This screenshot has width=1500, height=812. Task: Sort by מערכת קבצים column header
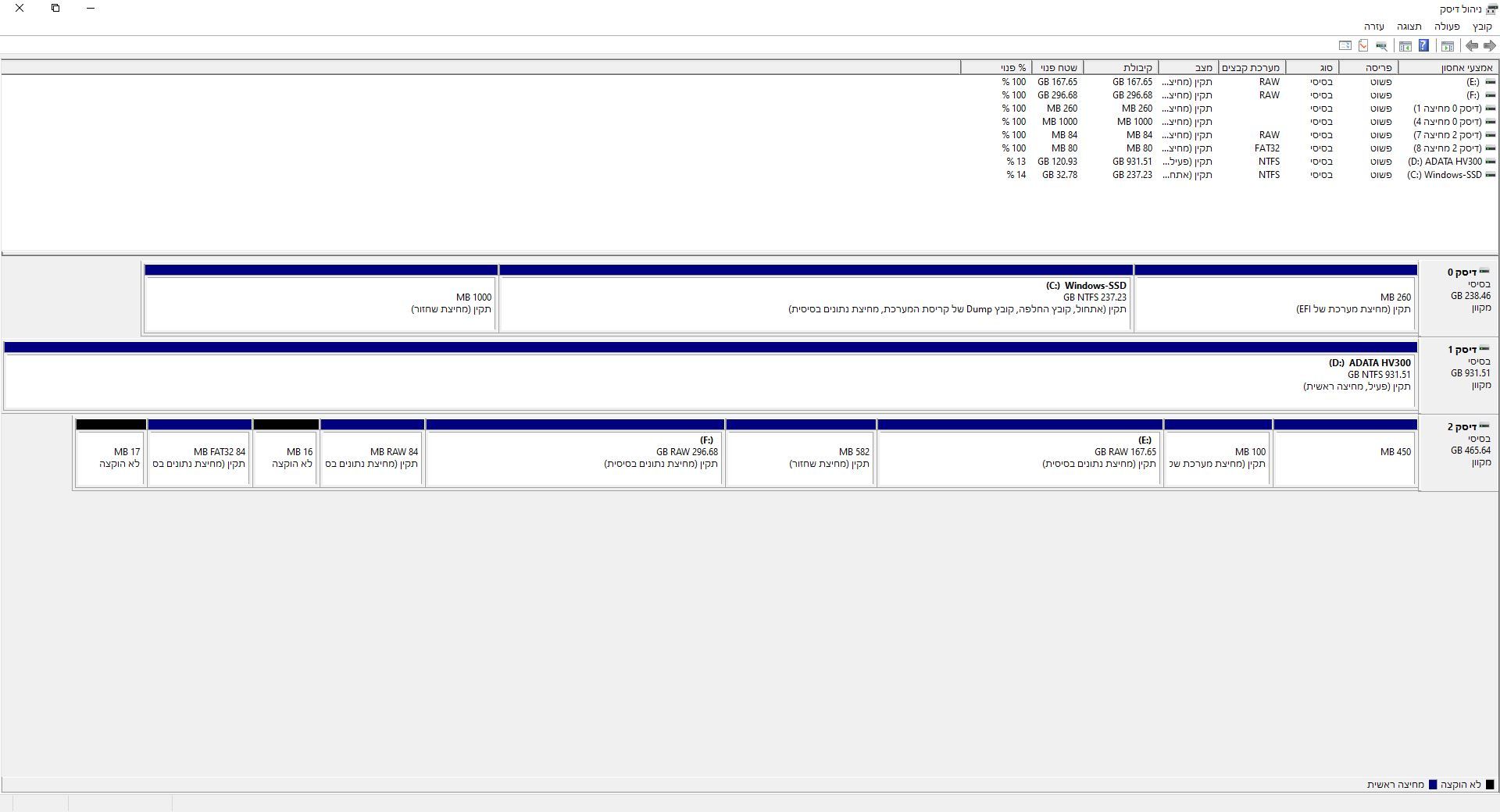1252,68
